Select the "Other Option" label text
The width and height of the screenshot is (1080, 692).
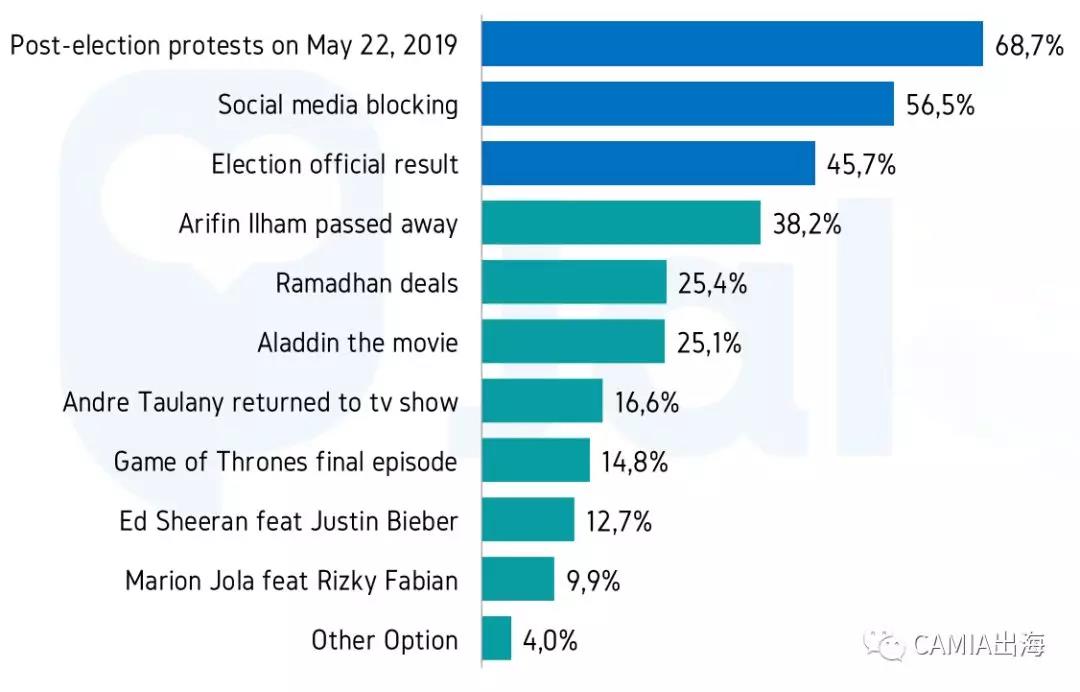384,640
